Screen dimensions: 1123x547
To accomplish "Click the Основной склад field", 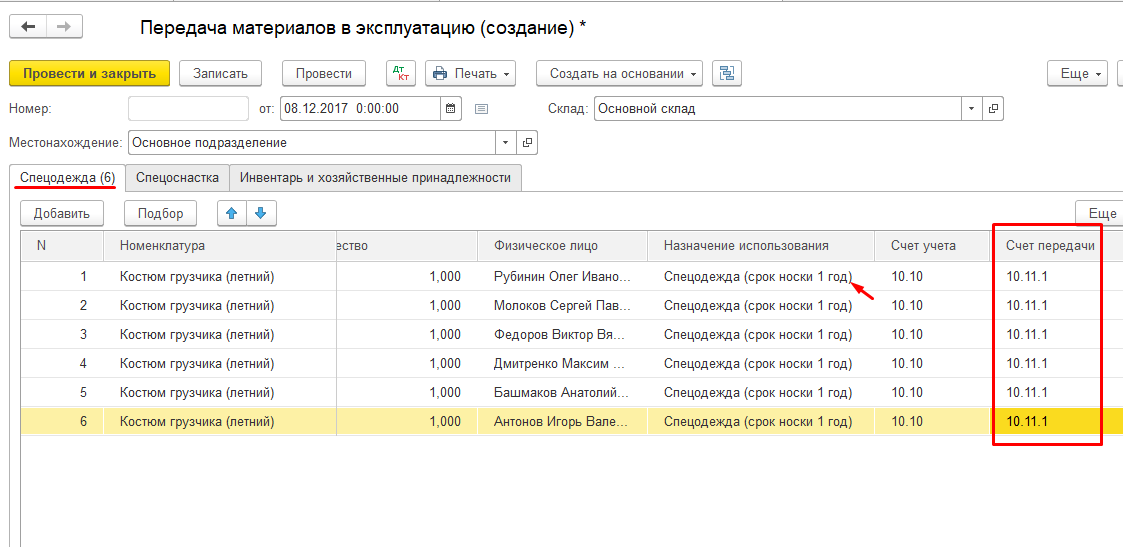I will pos(778,109).
